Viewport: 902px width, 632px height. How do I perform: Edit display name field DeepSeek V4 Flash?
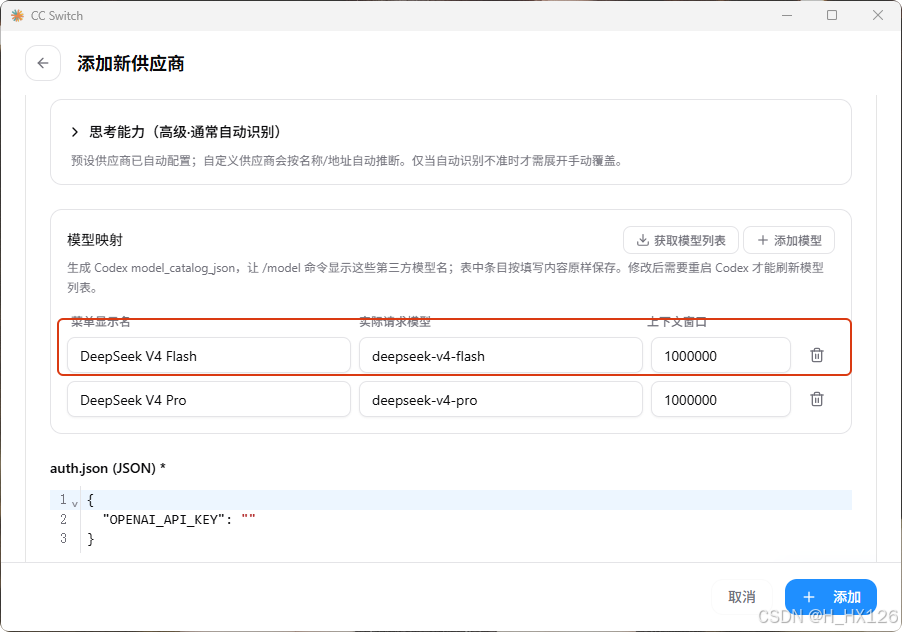[209, 356]
